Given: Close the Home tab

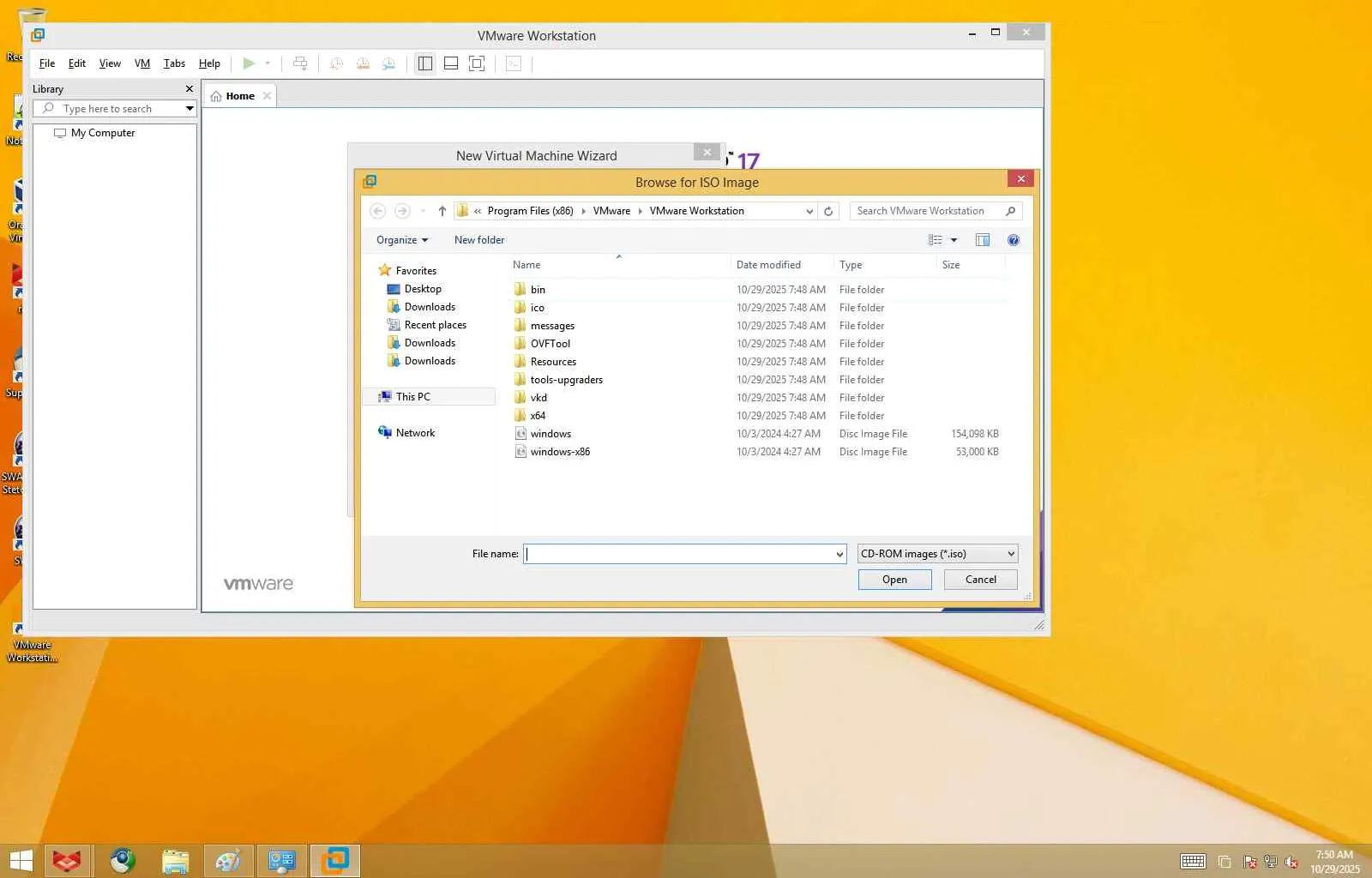Looking at the screenshot, I should (267, 96).
